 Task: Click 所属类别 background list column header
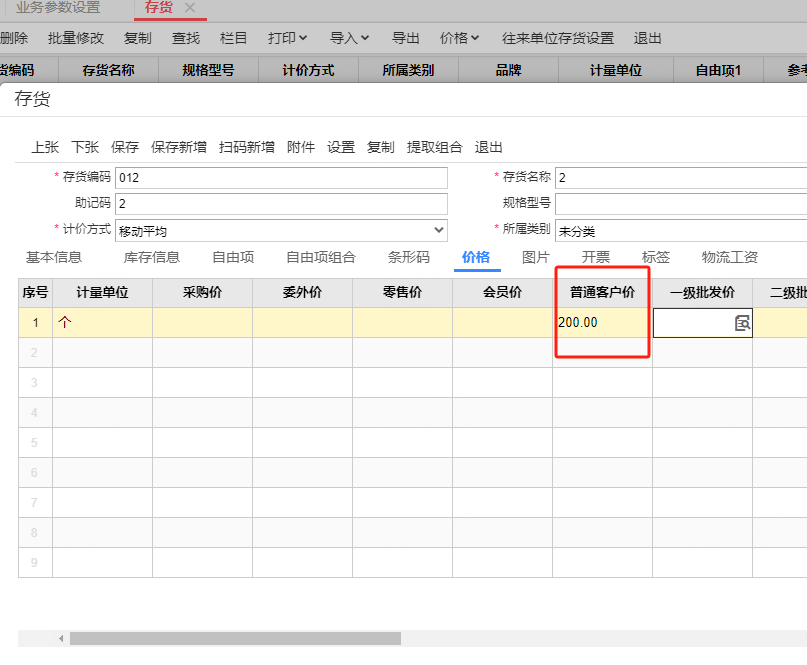[408, 70]
